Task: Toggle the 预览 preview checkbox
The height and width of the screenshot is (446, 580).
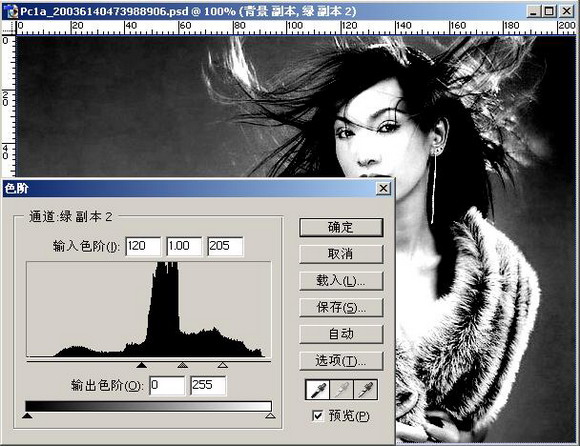Action: pos(317,416)
